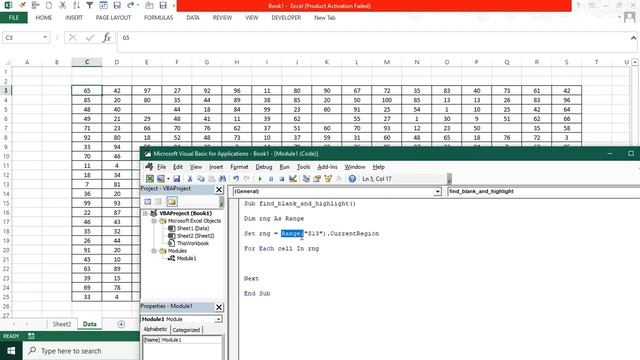Click the (Name) Module1 property field

click(182, 340)
